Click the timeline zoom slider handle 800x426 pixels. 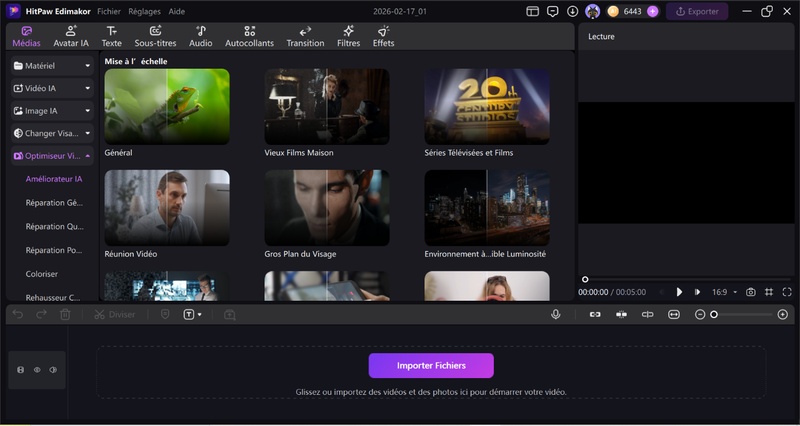click(x=714, y=314)
